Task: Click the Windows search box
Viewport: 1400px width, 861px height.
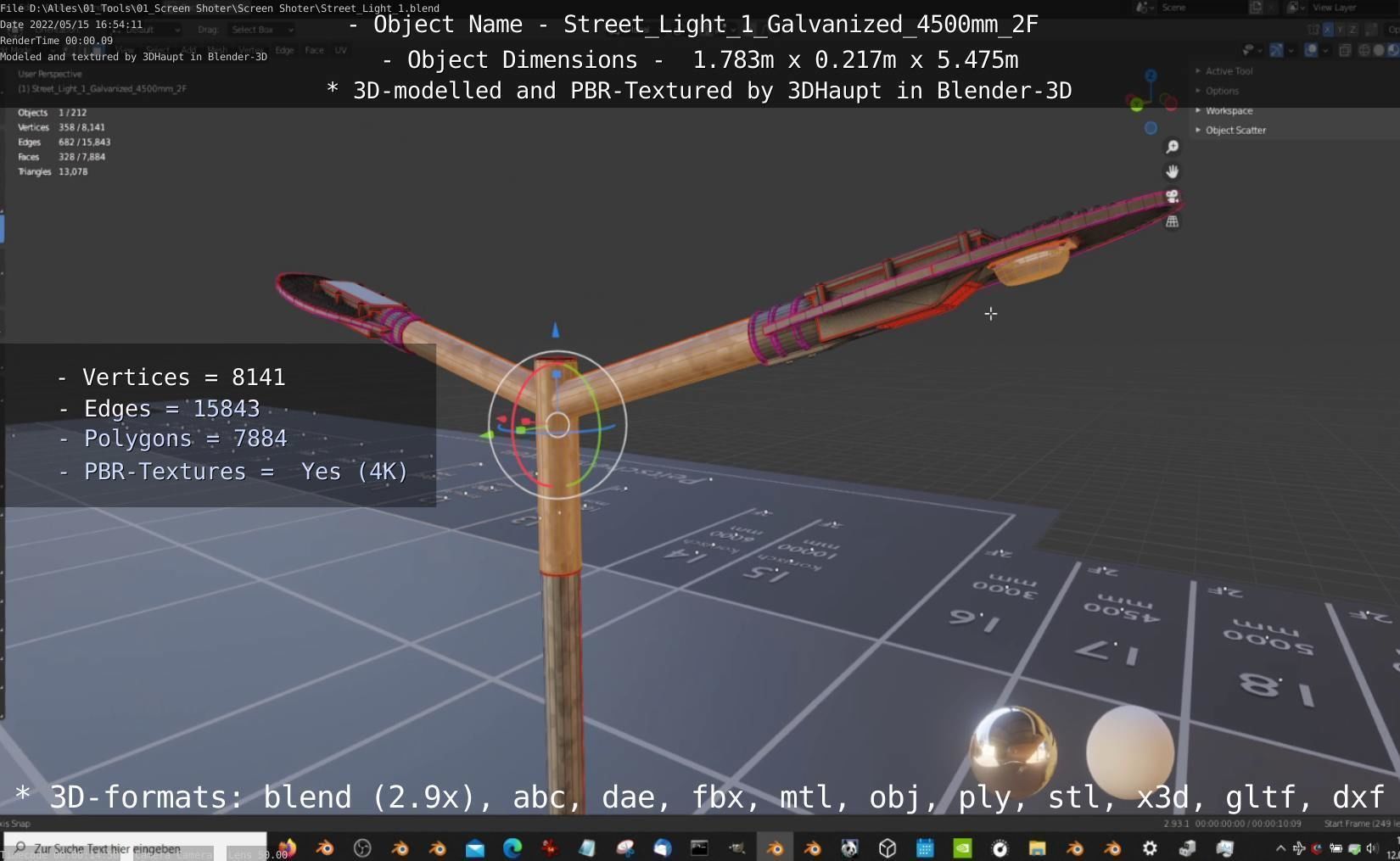Action: point(136,847)
